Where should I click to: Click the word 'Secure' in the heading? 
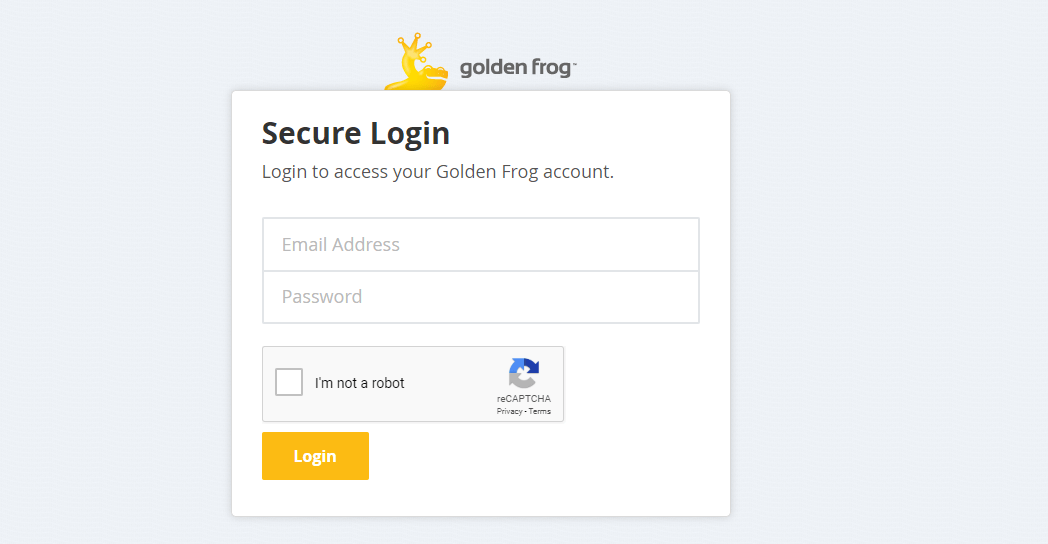coord(310,133)
